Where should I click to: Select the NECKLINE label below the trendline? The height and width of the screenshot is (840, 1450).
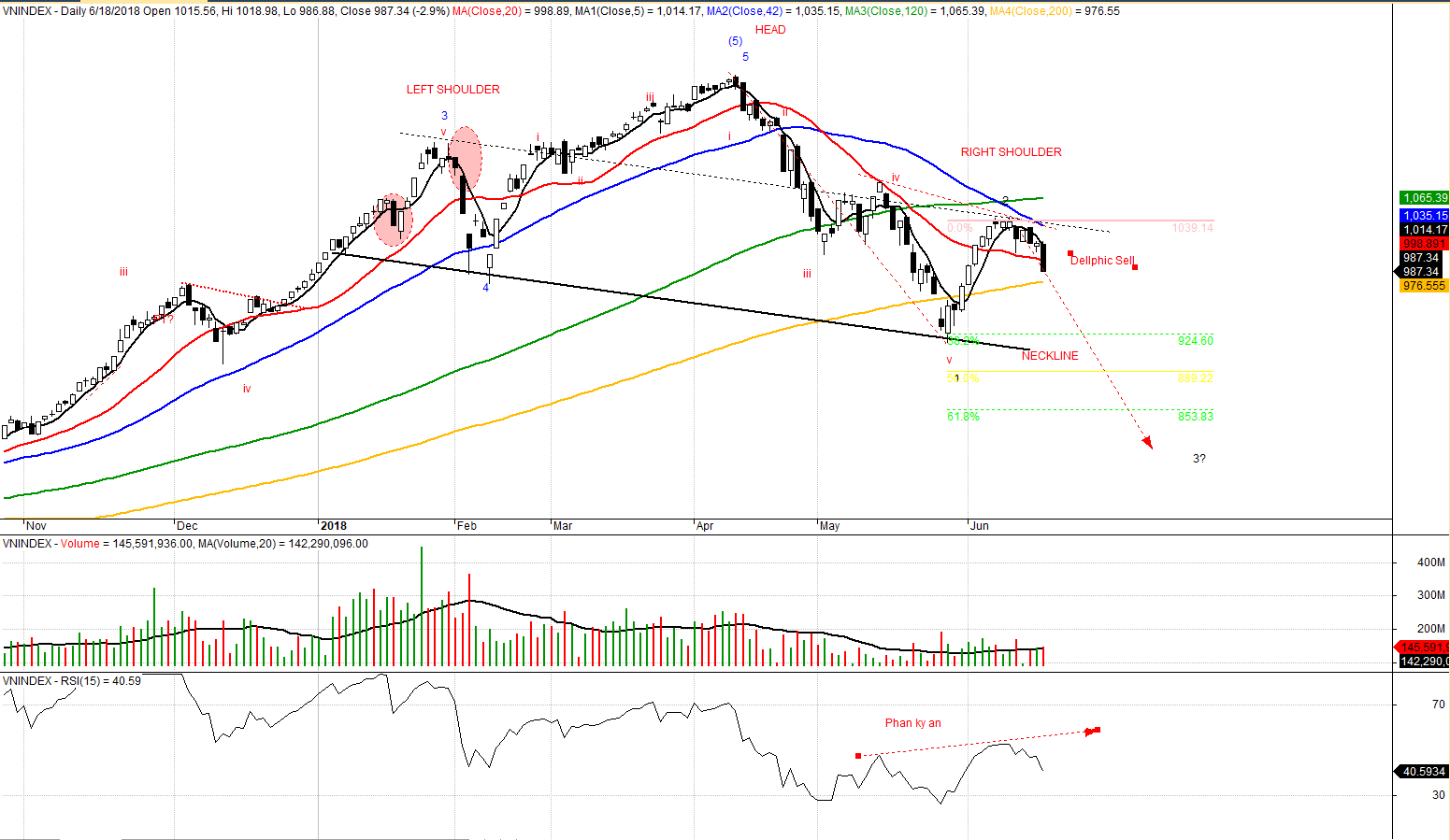[x=1049, y=356]
